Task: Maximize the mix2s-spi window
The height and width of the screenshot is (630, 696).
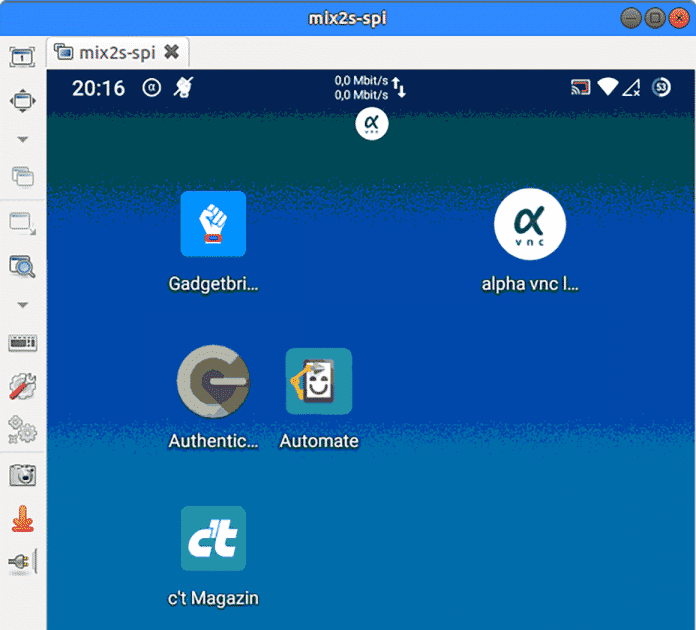Action: click(x=655, y=18)
